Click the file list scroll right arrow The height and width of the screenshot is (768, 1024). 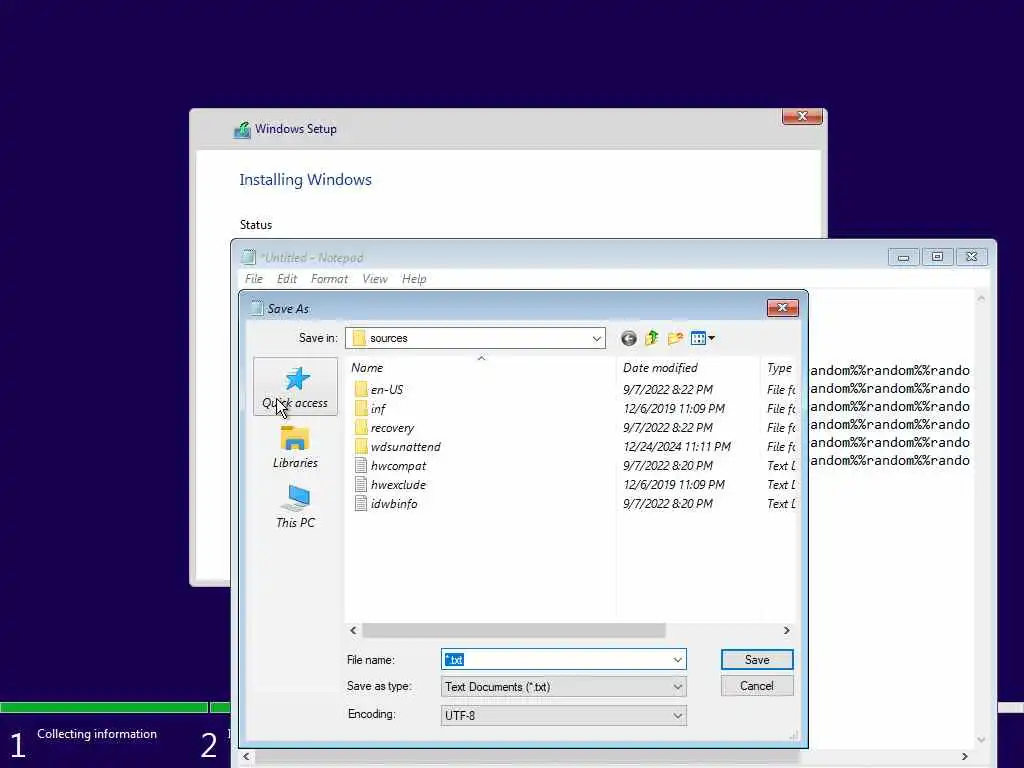[x=786, y=630]
